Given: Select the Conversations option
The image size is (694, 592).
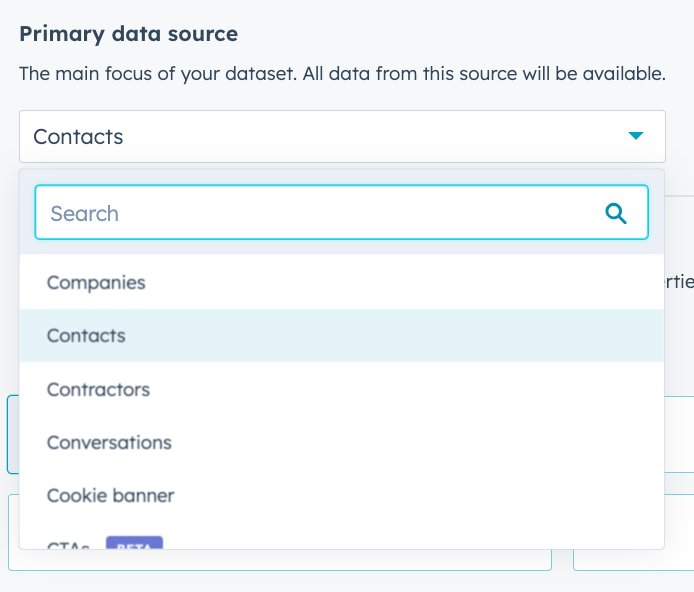Looking at the screenshot, I should click(109, 442).
